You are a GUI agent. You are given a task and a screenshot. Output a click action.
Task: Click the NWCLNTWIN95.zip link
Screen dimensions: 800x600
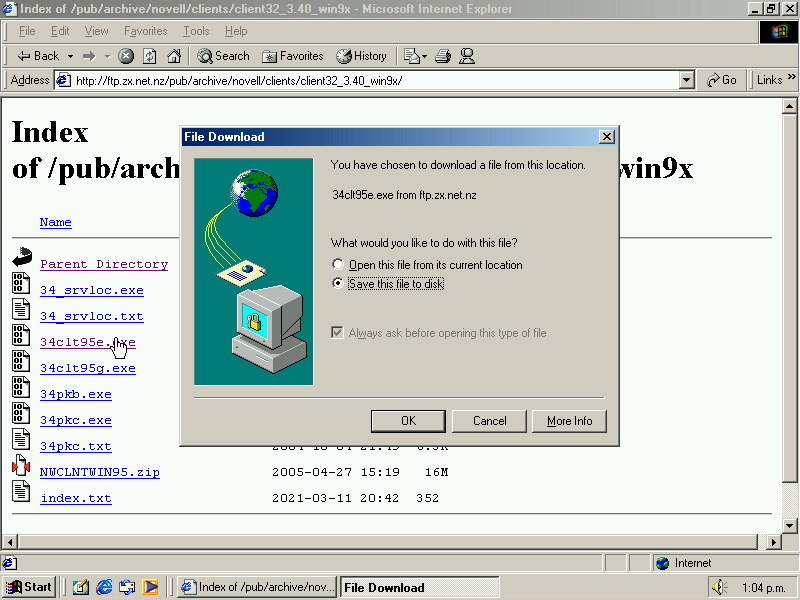coord(100,472)
